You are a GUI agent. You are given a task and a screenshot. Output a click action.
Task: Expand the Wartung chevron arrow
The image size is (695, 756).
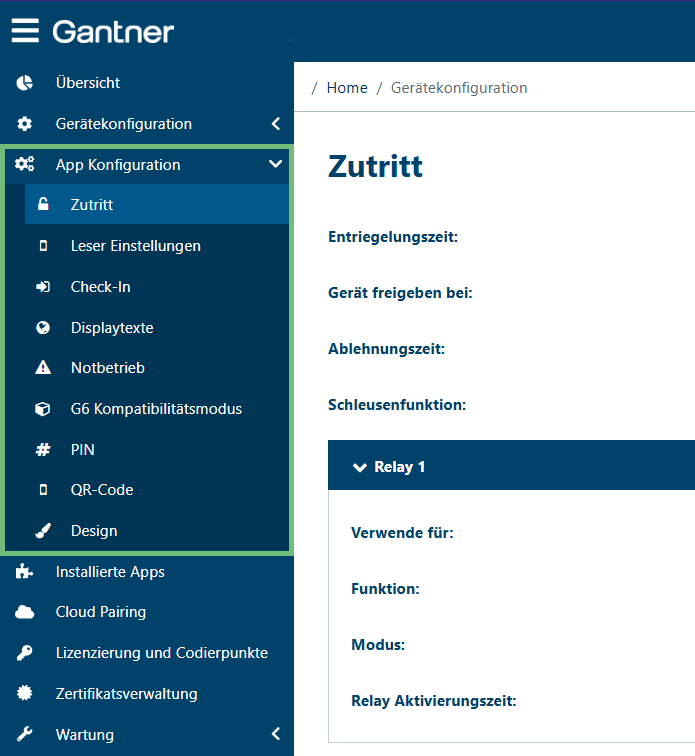click(276, 734)
